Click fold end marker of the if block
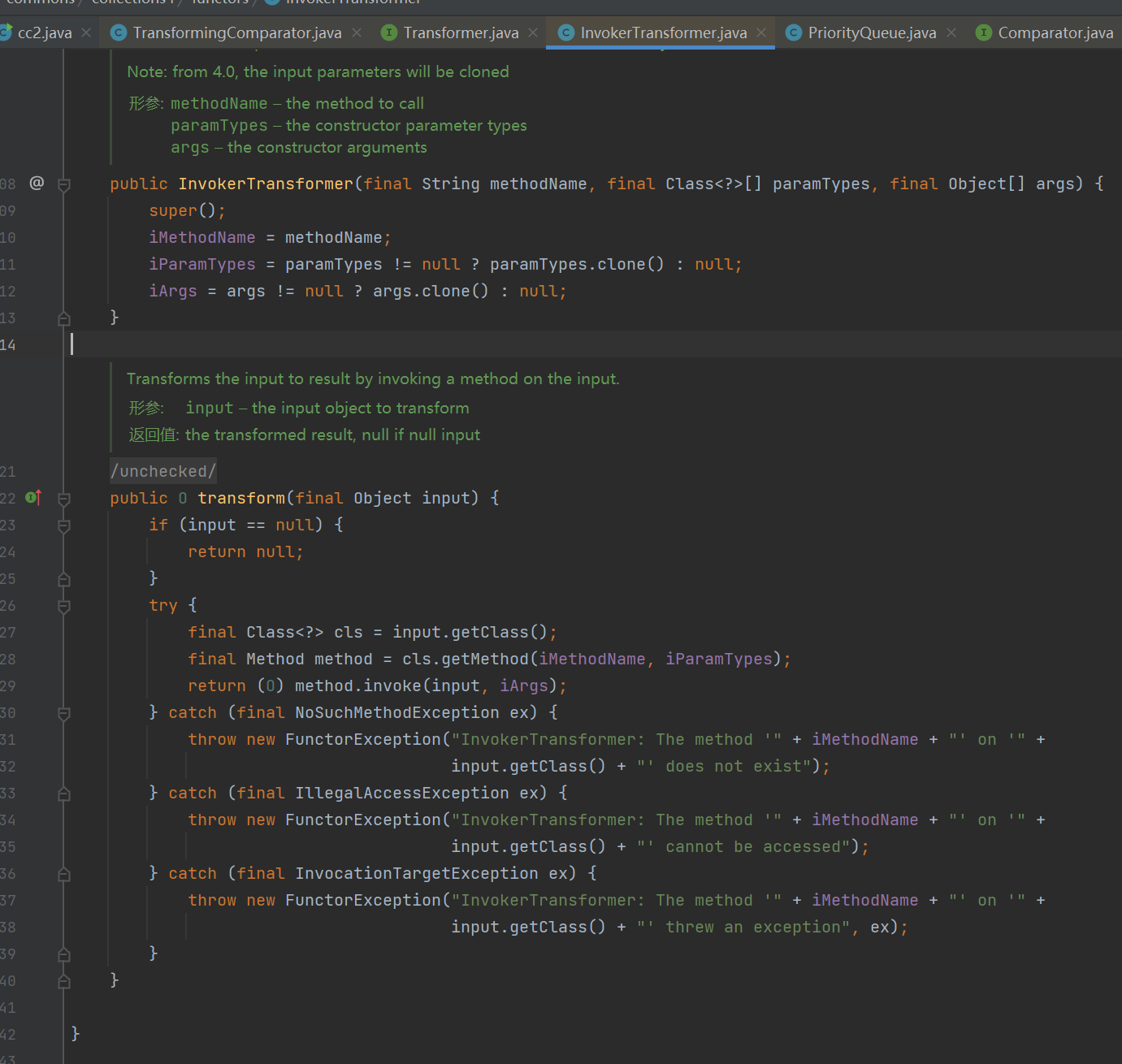 [x=64, y=579]
